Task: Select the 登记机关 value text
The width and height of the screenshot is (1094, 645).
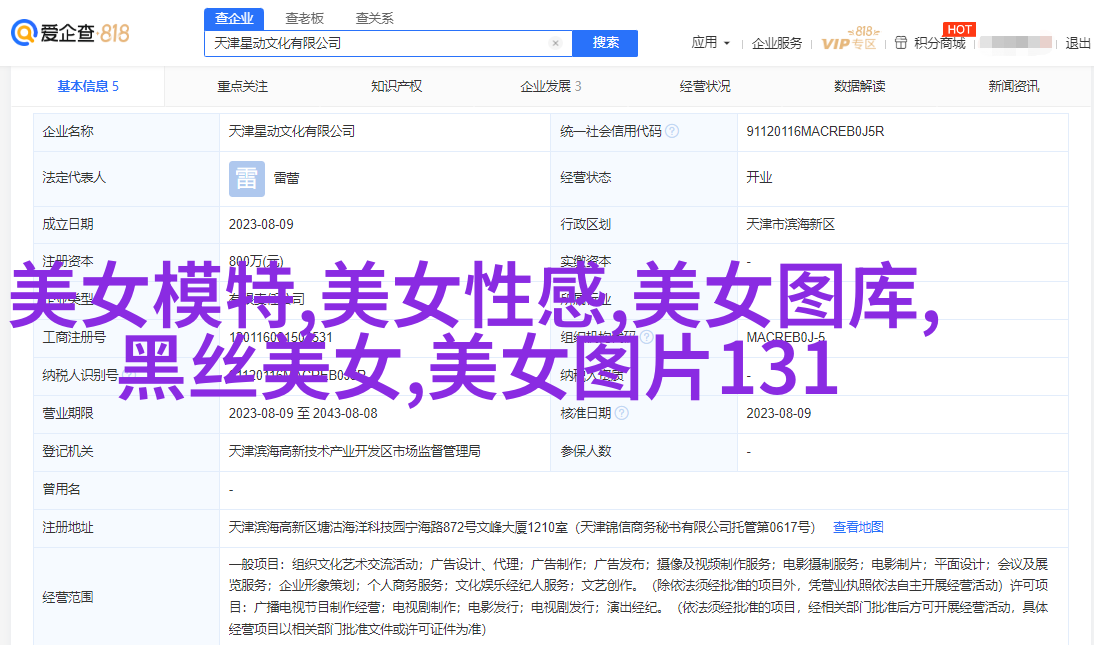Action: [354, 452]
